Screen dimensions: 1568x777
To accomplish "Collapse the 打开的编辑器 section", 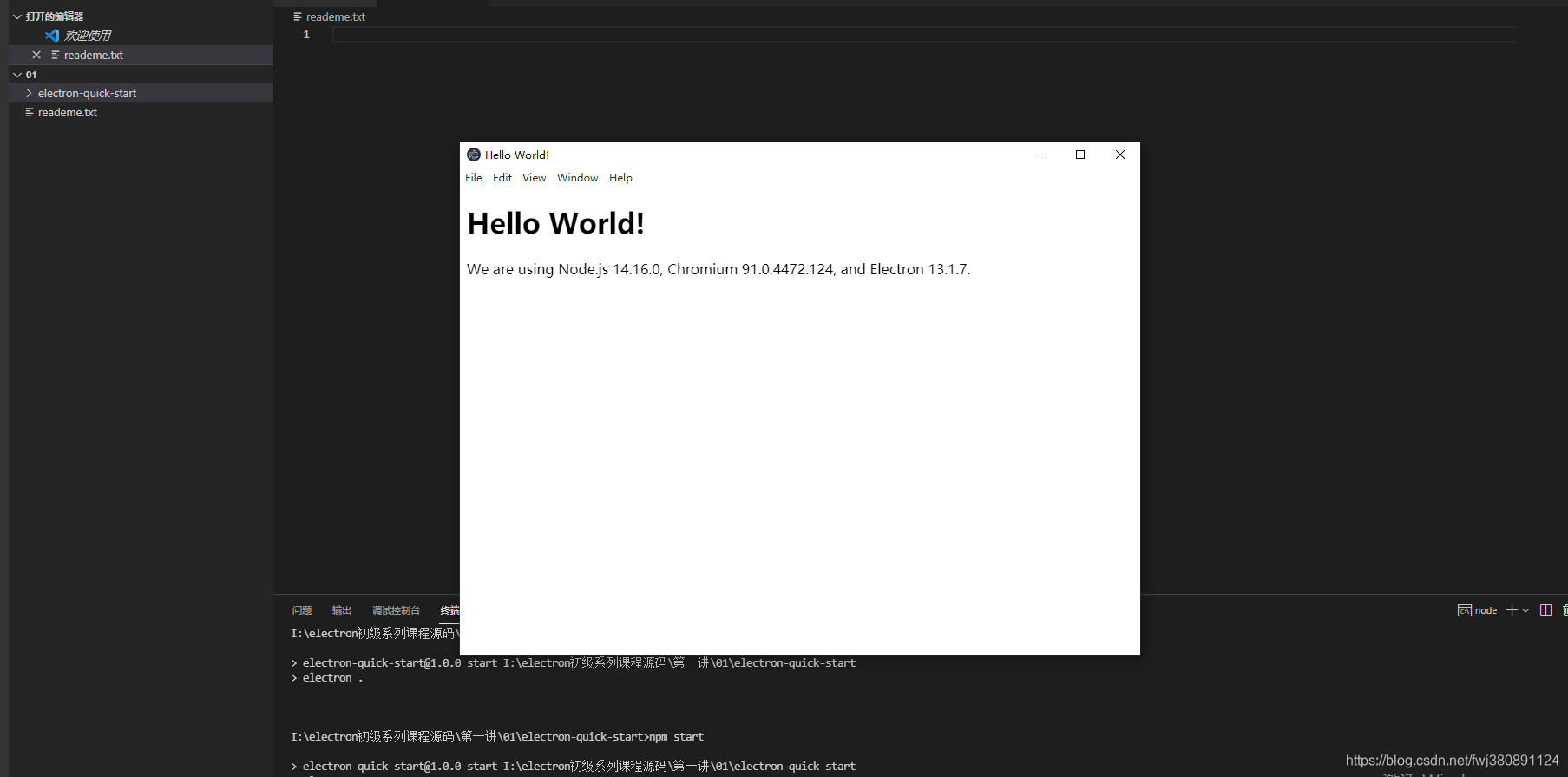I will click(x=17, y=16).
